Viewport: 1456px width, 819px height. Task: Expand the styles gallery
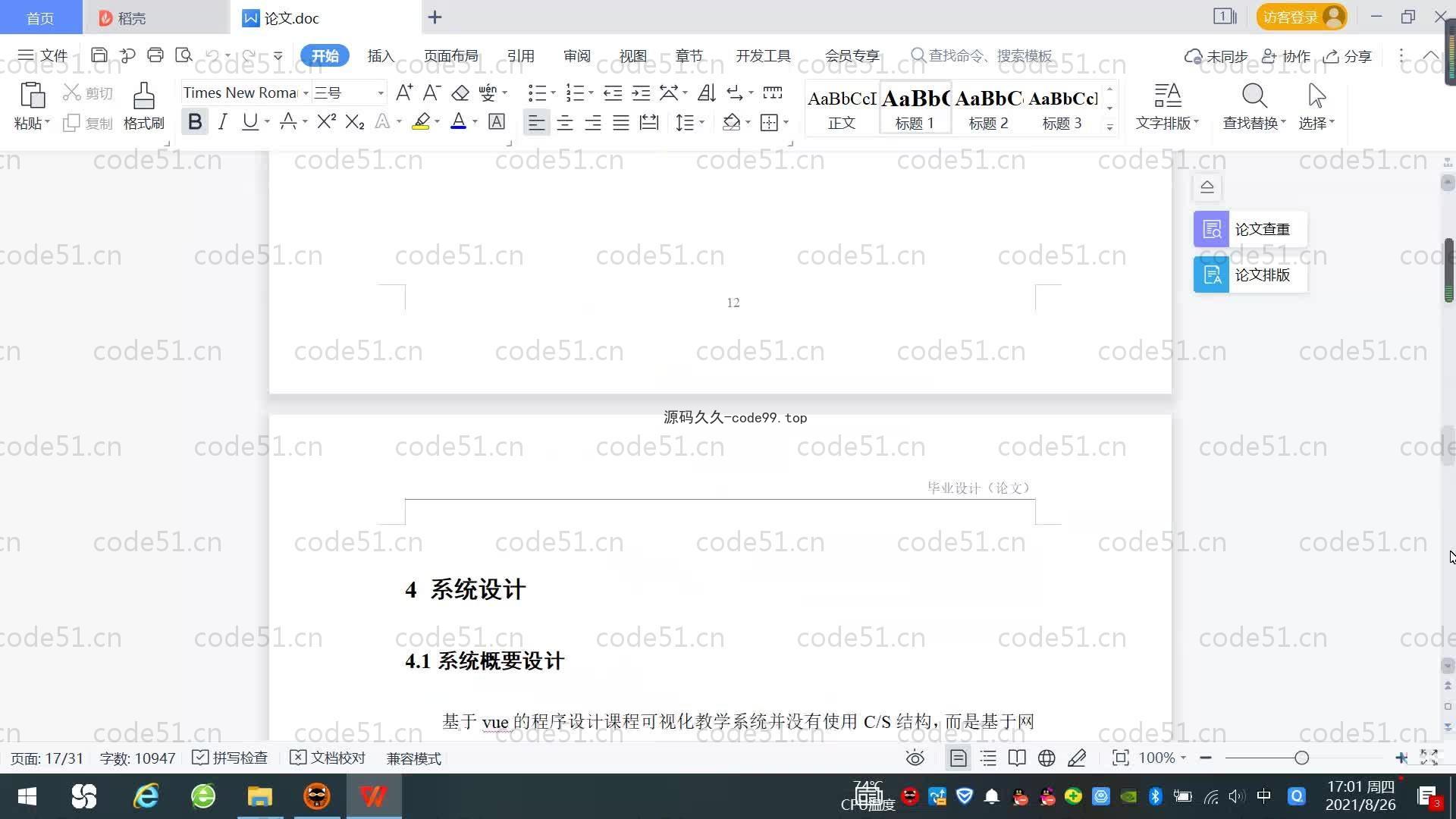[1109, 127]
